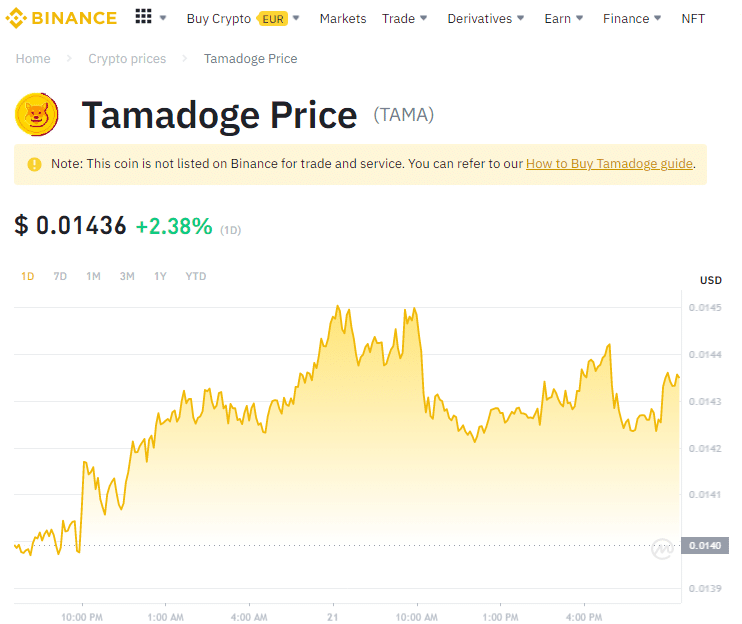Viewport: 742px width, 624px height.
Task: Select the 1D chart range
Action: [27, 276]
